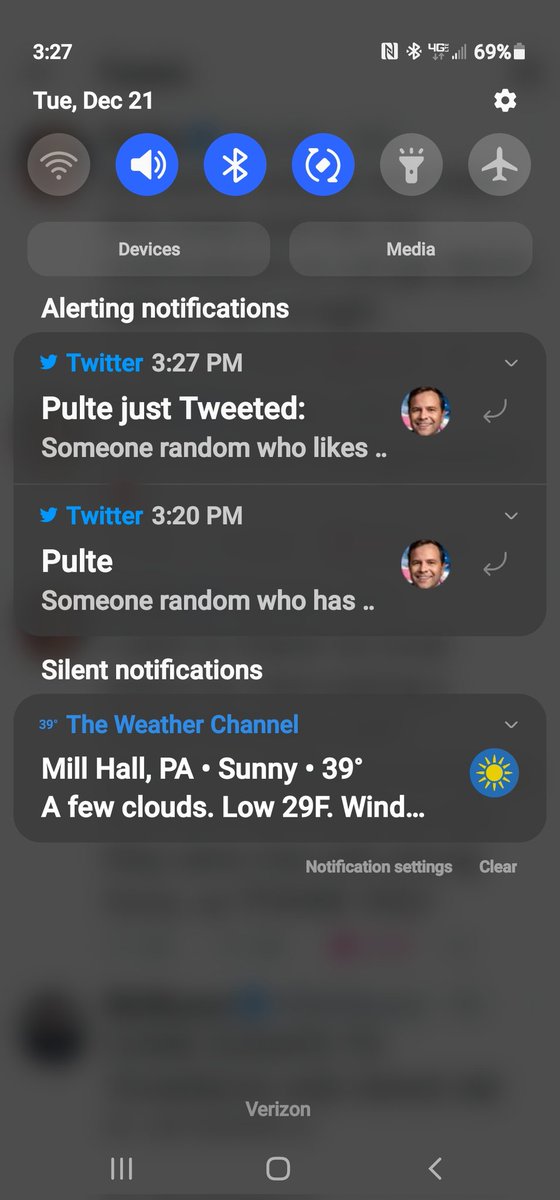Image resolution: width=560 pixels, height=1200 pixels.
Task: Expand the 3:20 PM Twitter notification
Action: 511,516
